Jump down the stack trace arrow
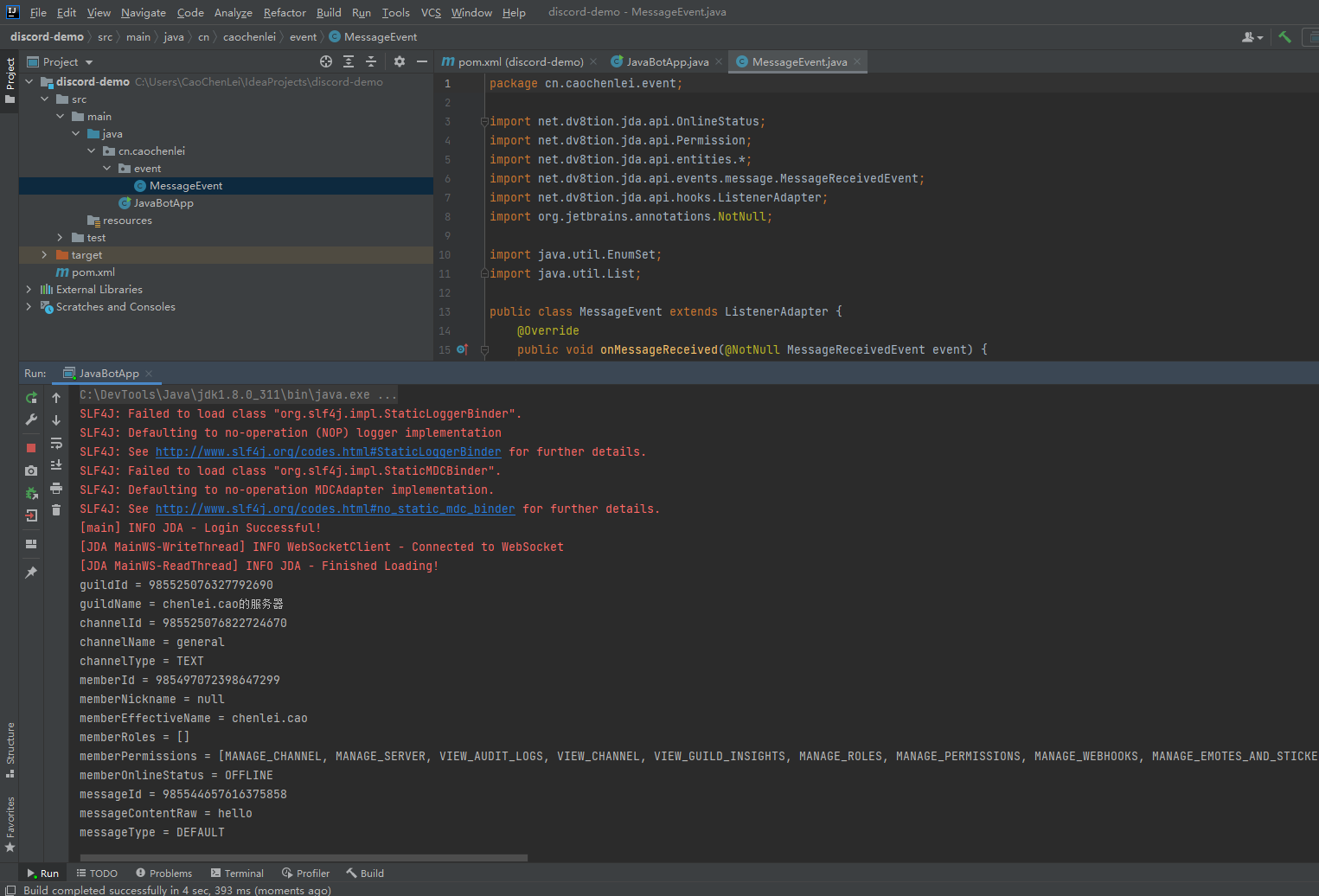Image resolution: width=1319 pixels, height=896 pixels. coord(56,420)
